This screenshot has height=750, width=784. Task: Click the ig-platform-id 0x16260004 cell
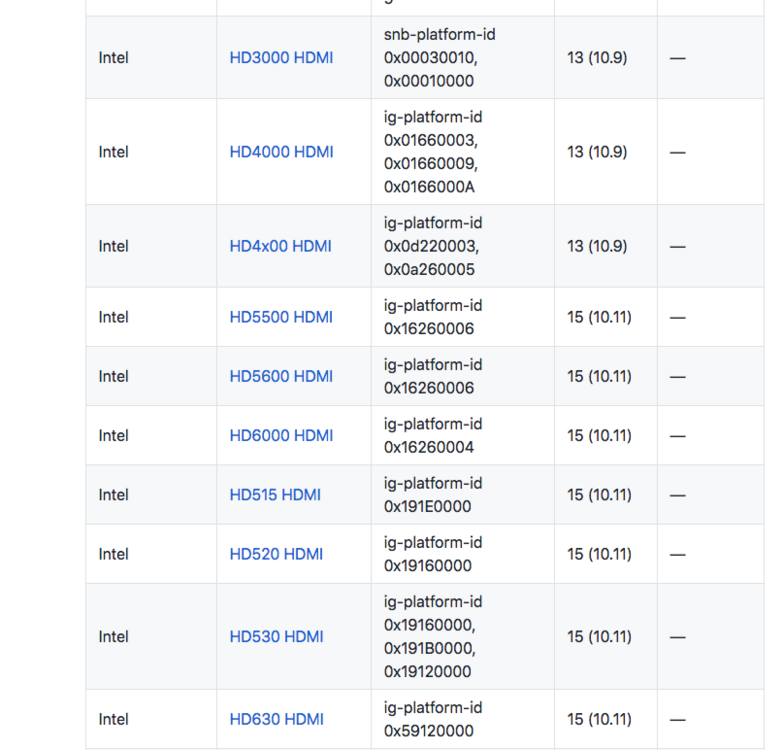pyautogui.click(x=433, y=435)
